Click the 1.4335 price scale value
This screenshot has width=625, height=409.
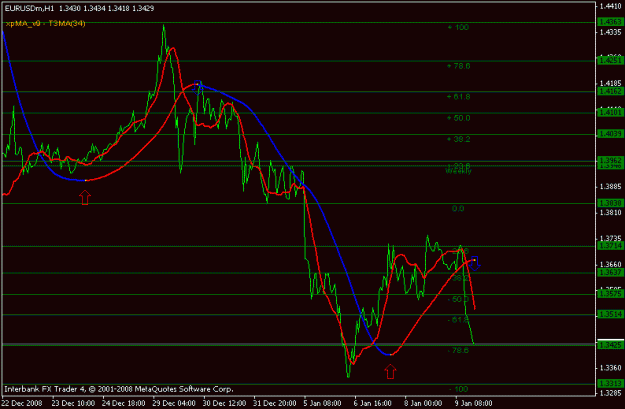point(610,32)
